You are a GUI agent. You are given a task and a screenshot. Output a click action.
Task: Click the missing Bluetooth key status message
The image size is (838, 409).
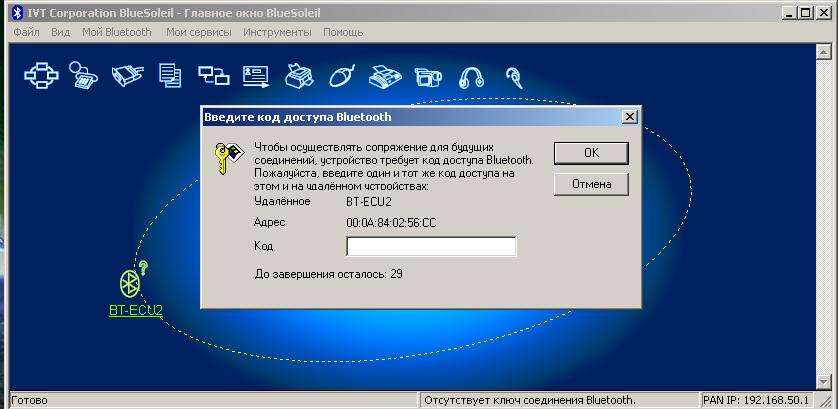530,400
